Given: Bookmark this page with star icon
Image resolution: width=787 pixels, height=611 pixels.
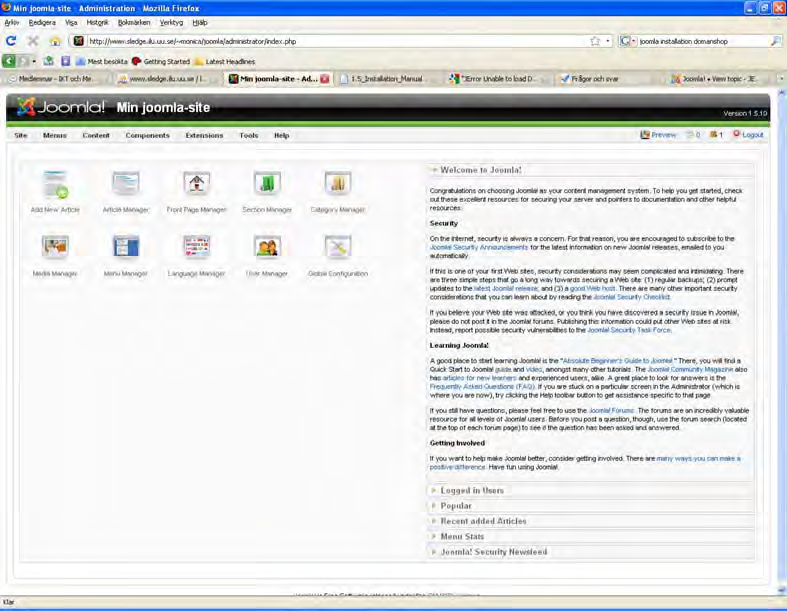Looking at the screenshot, I should (595, 41).
